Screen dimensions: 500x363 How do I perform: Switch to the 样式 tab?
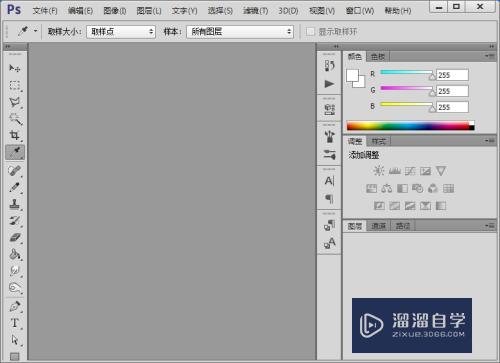coord(379,141)
